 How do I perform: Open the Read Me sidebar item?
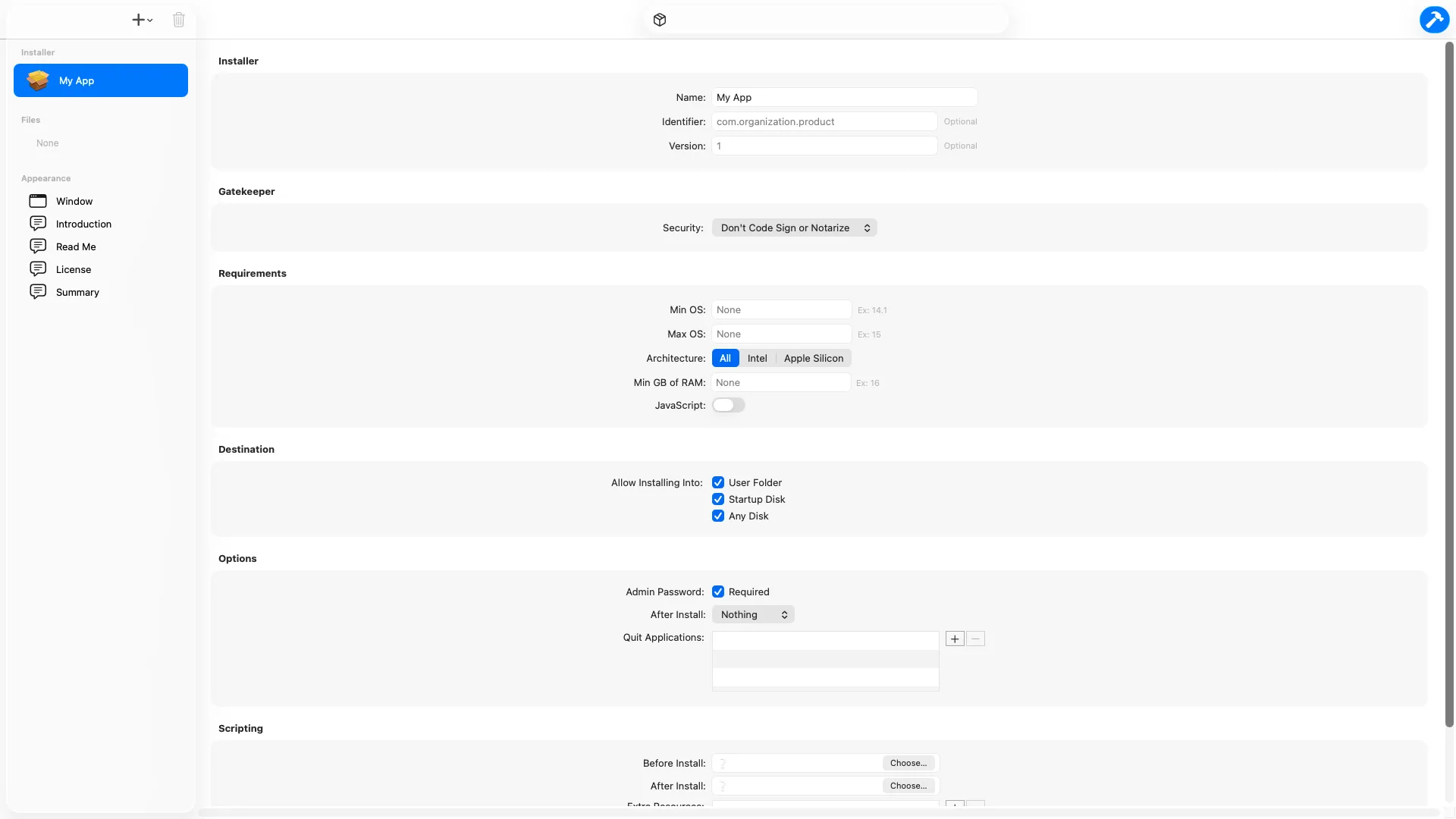(x=76, y=246)
